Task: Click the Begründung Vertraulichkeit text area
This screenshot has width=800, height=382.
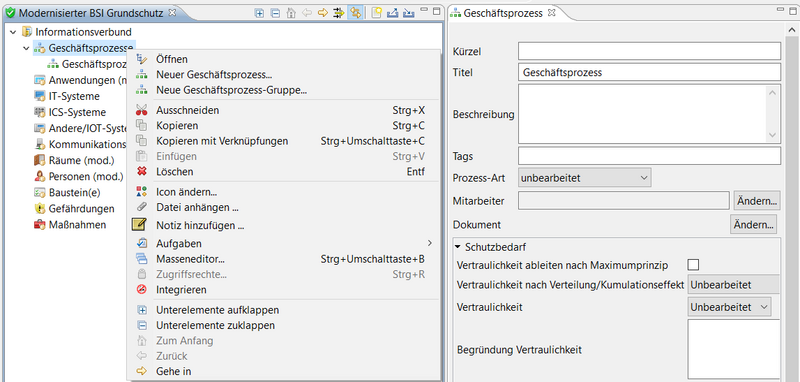Action: (734, 349)
